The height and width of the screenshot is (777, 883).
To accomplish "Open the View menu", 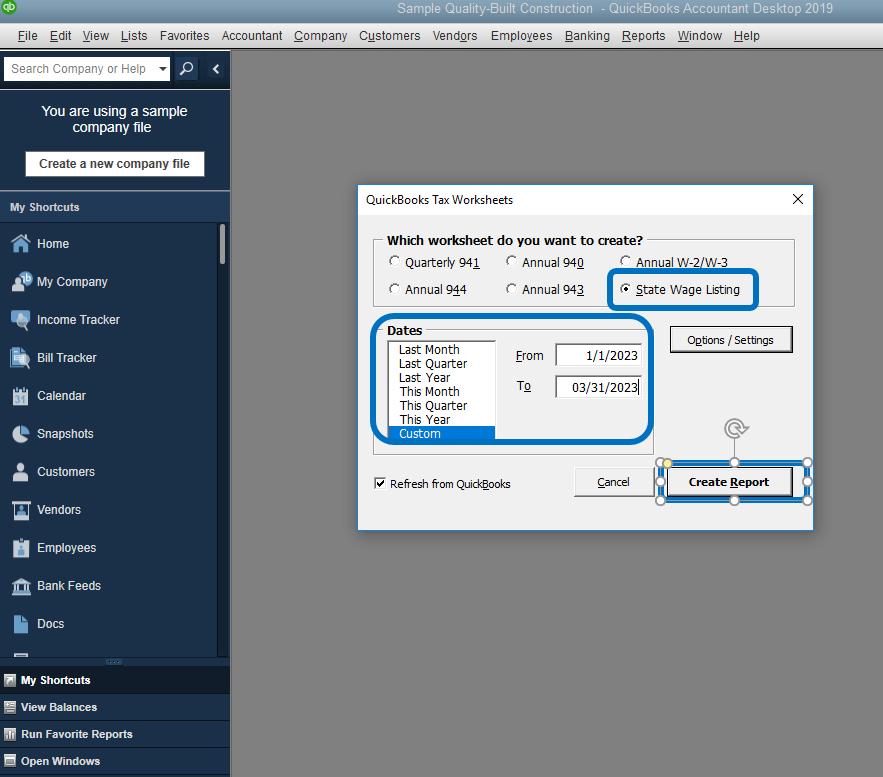I will point(95,36).
